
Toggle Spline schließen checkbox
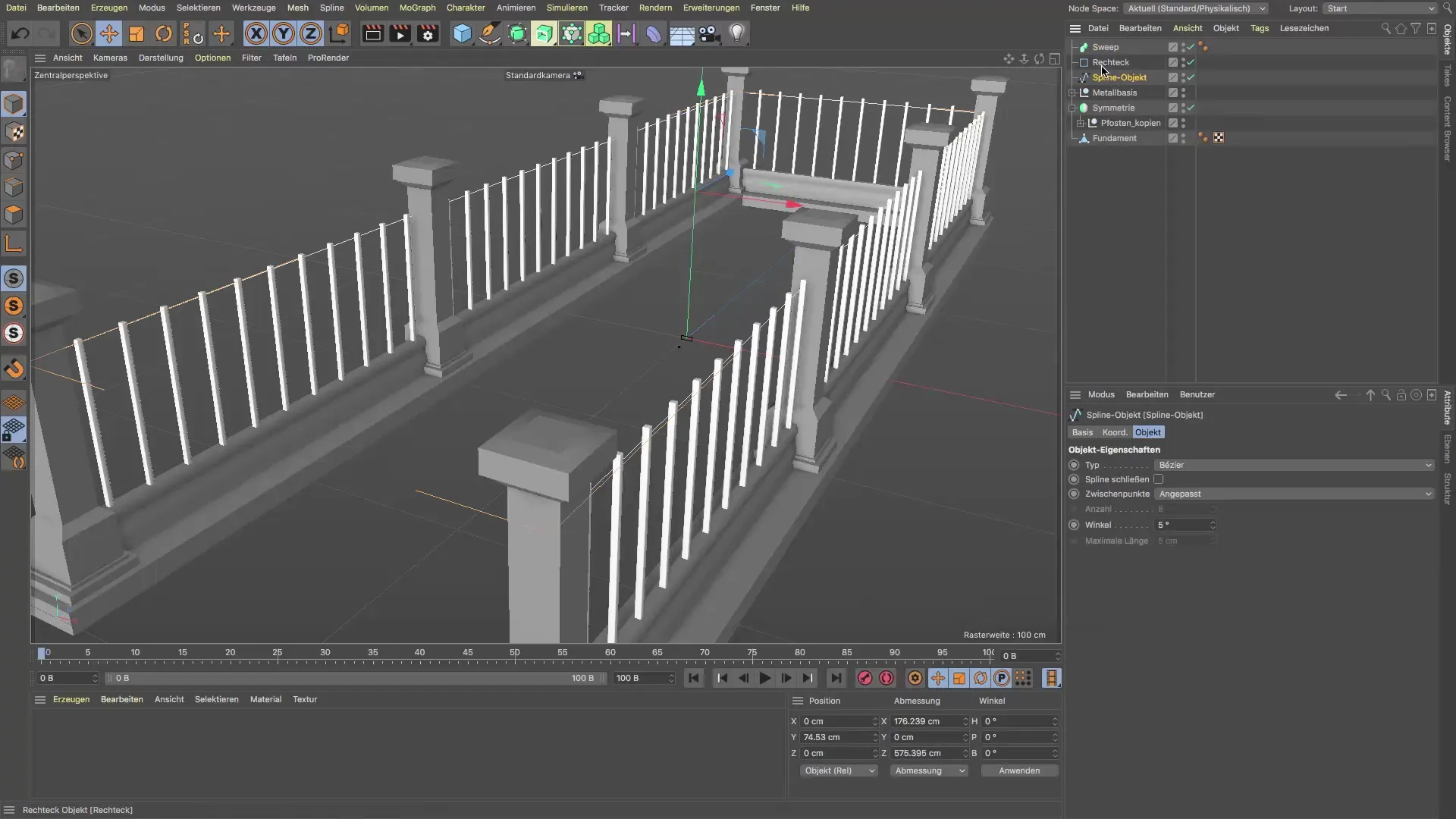[1159, 479]
